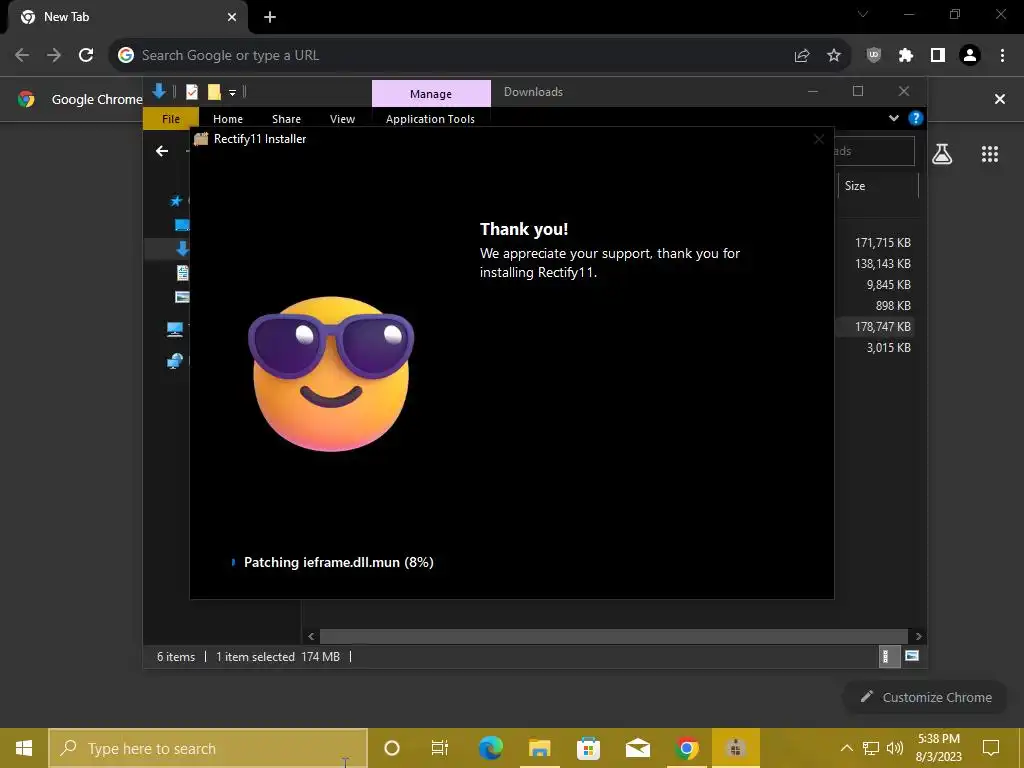
Task: Open the uBlock shield extension
Action: (x=874, y=56)
